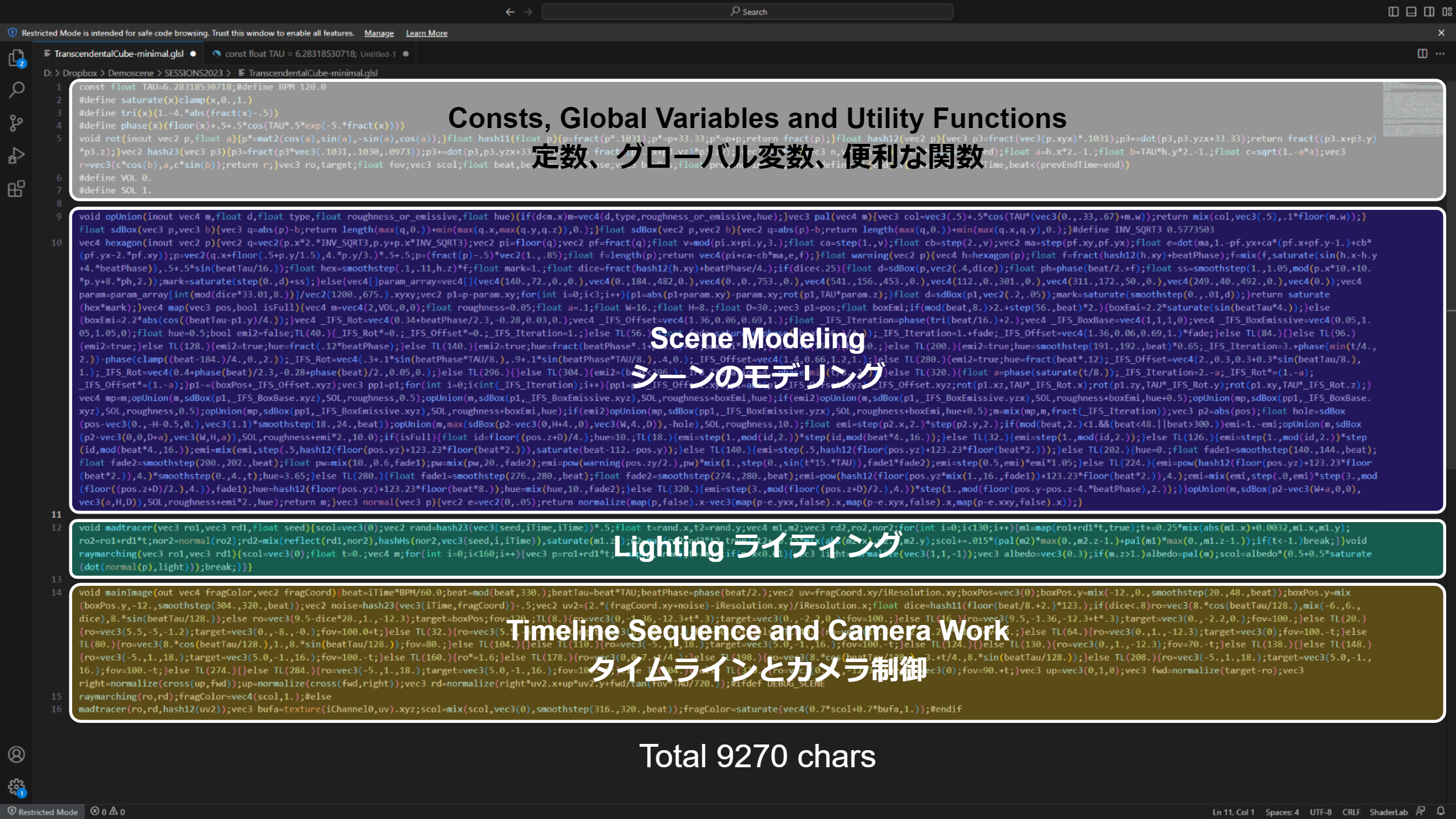Viewport: 1456px width, 819px height.
Task: Open editor More Actions ellipsis menu
Action: click(x=1440, y=53)
